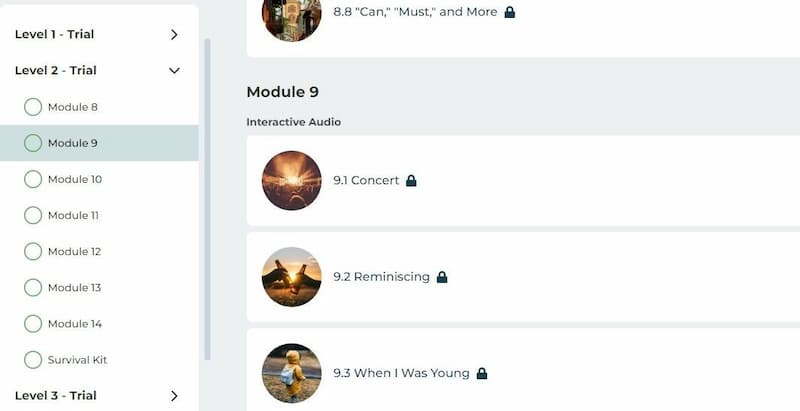Image resolution: width=800 pixels, height=411 pixels.
Task: Click the lock icon after 9.3 When I Was Young
Action: point(482,373)
